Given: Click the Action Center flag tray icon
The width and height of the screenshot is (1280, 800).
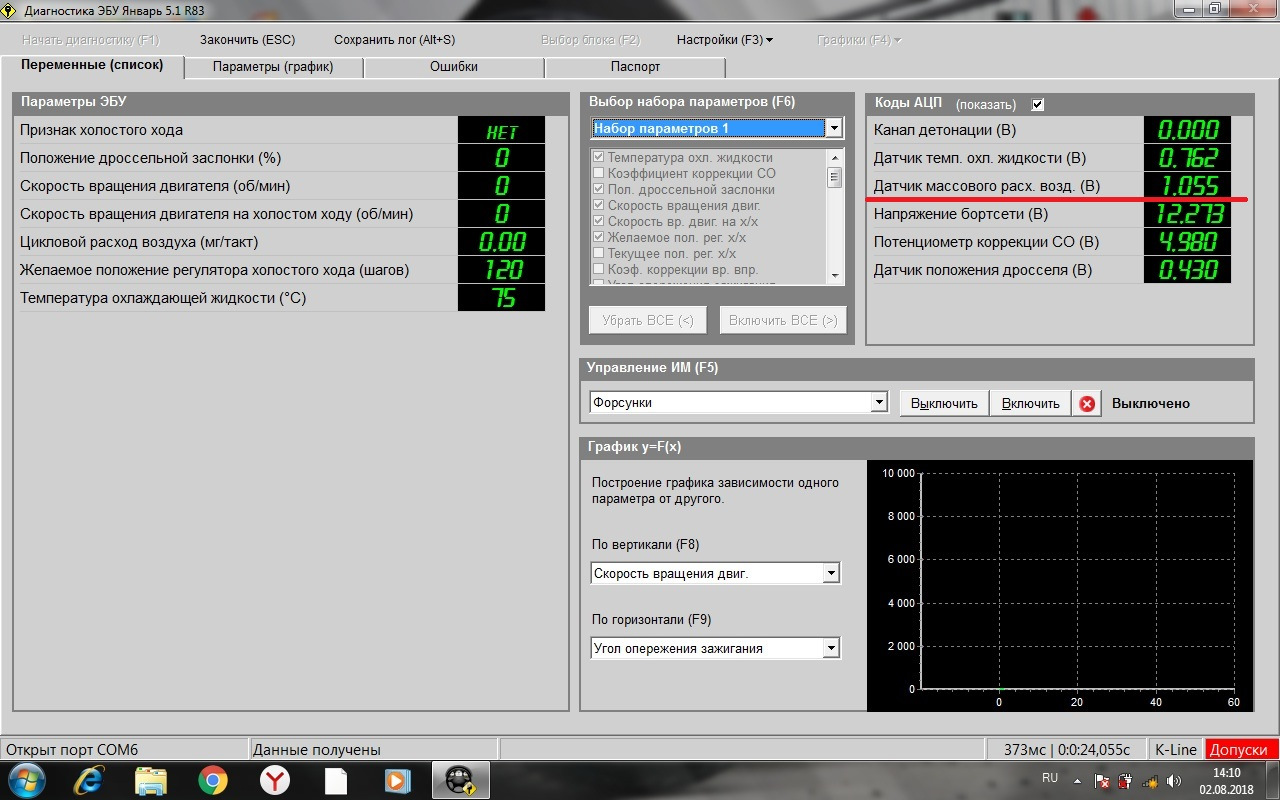Looking at the screenshot, I should (1101, 781).
